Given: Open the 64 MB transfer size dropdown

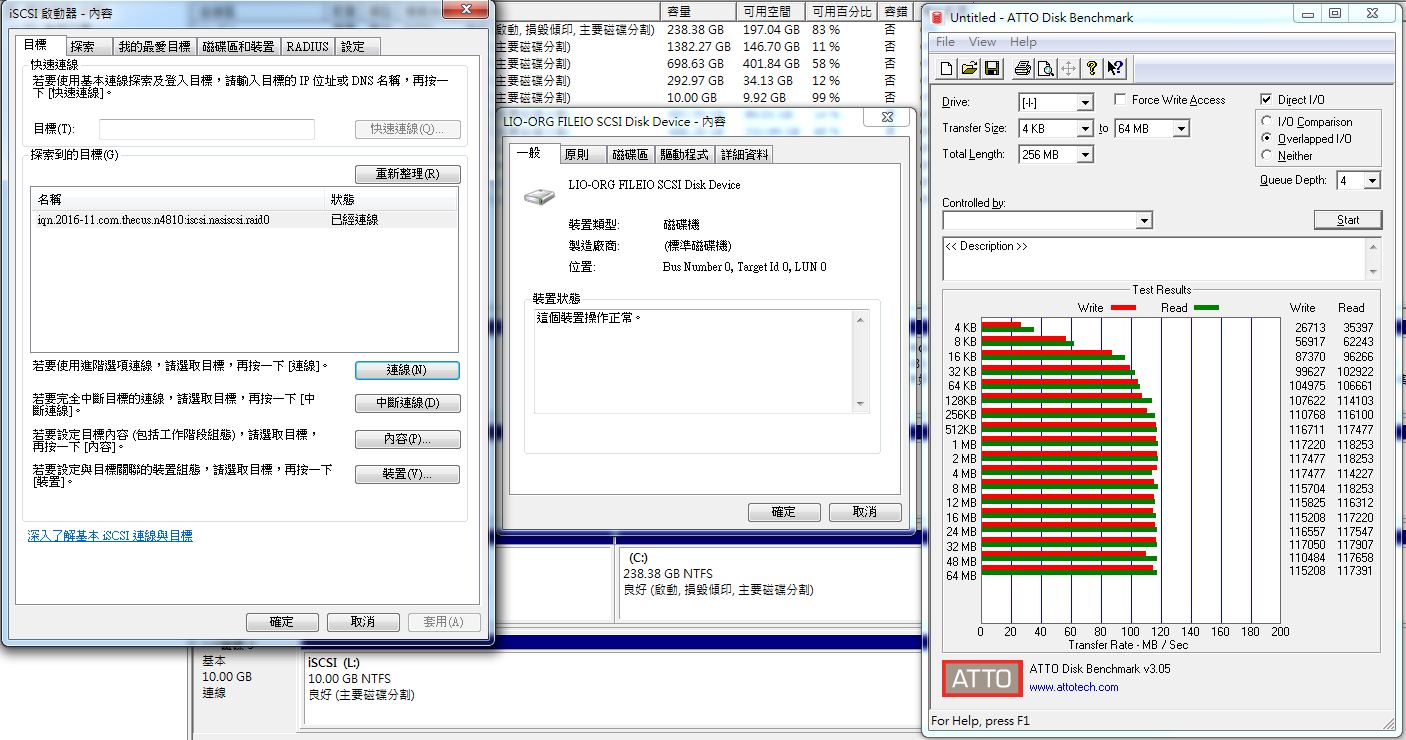Looking at the screenshot, I should pos(1181,129).
